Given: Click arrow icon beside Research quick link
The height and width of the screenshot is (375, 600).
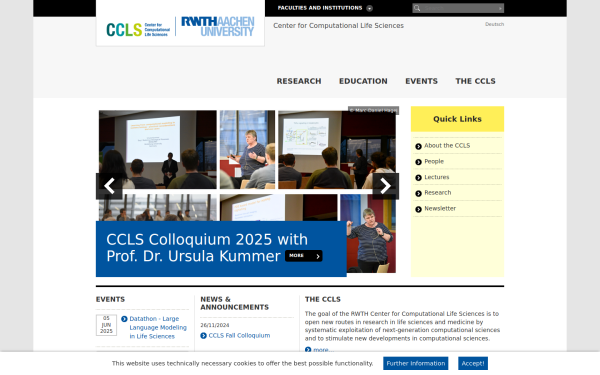Looking at the screenshot, I should pos(418,193).
